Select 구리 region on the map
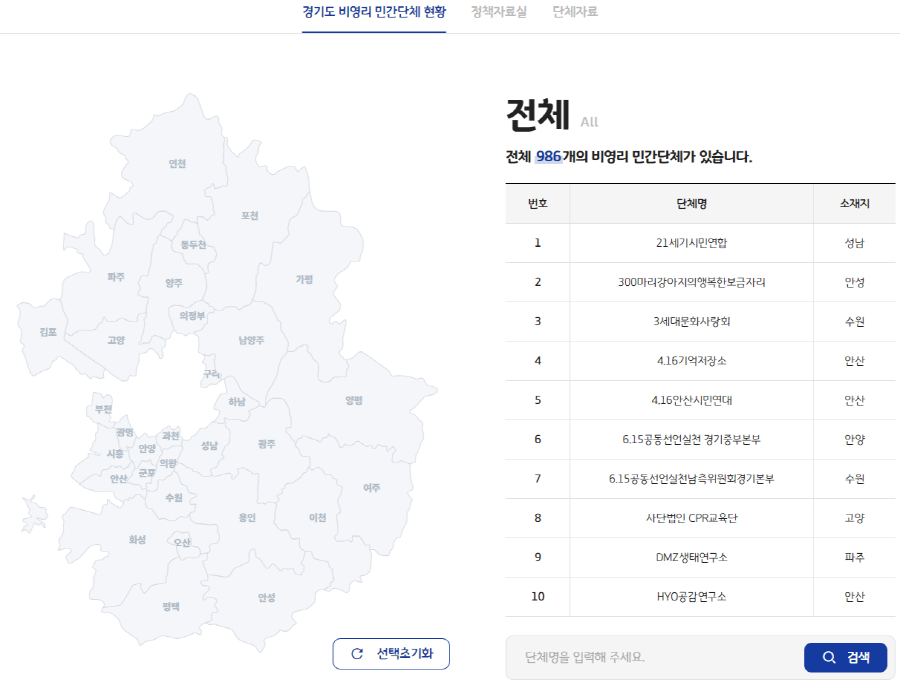The width and height of the screenshot is (900, 681). coord(211,374)
